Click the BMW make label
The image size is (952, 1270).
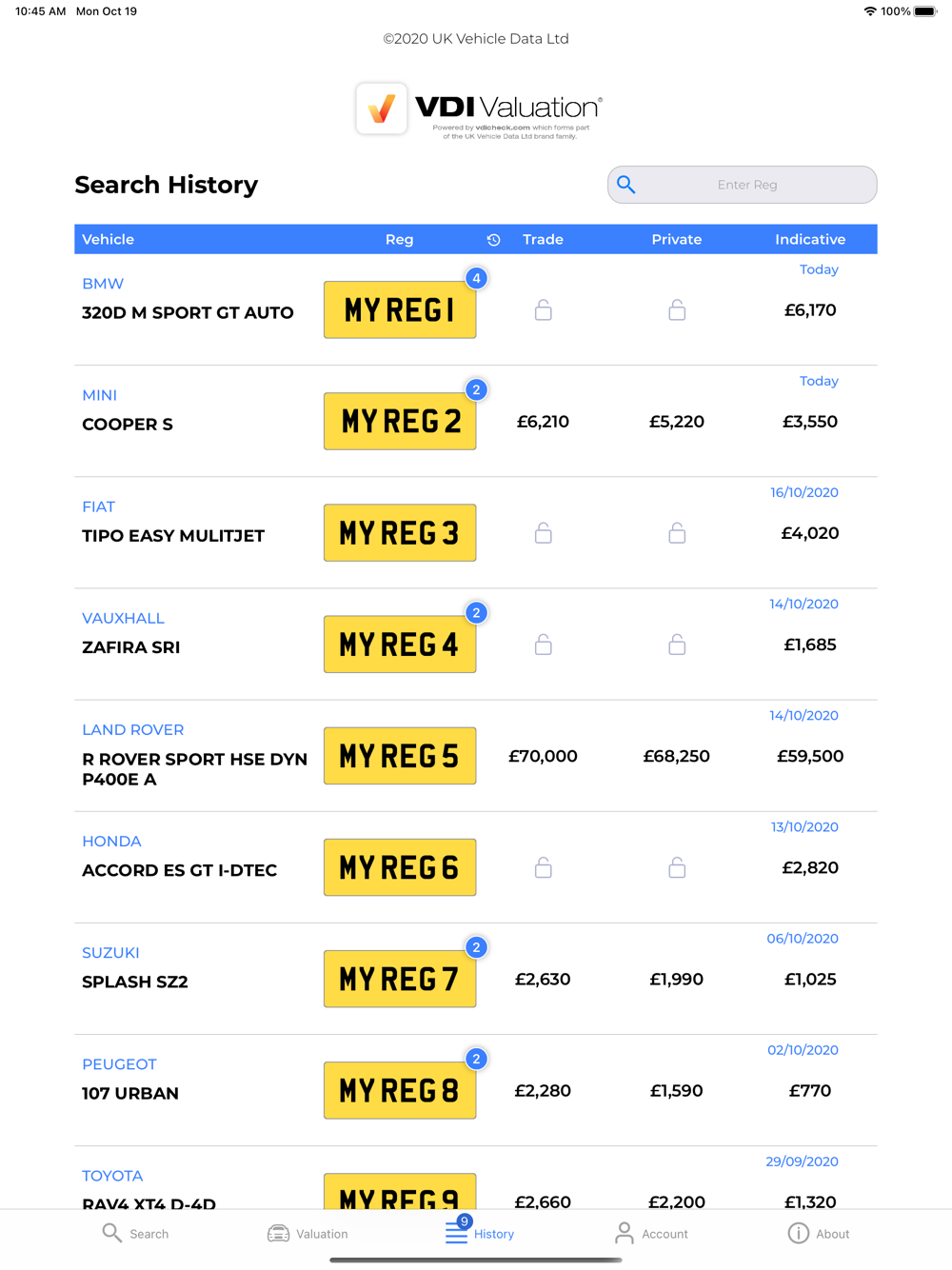pos(103,284)
